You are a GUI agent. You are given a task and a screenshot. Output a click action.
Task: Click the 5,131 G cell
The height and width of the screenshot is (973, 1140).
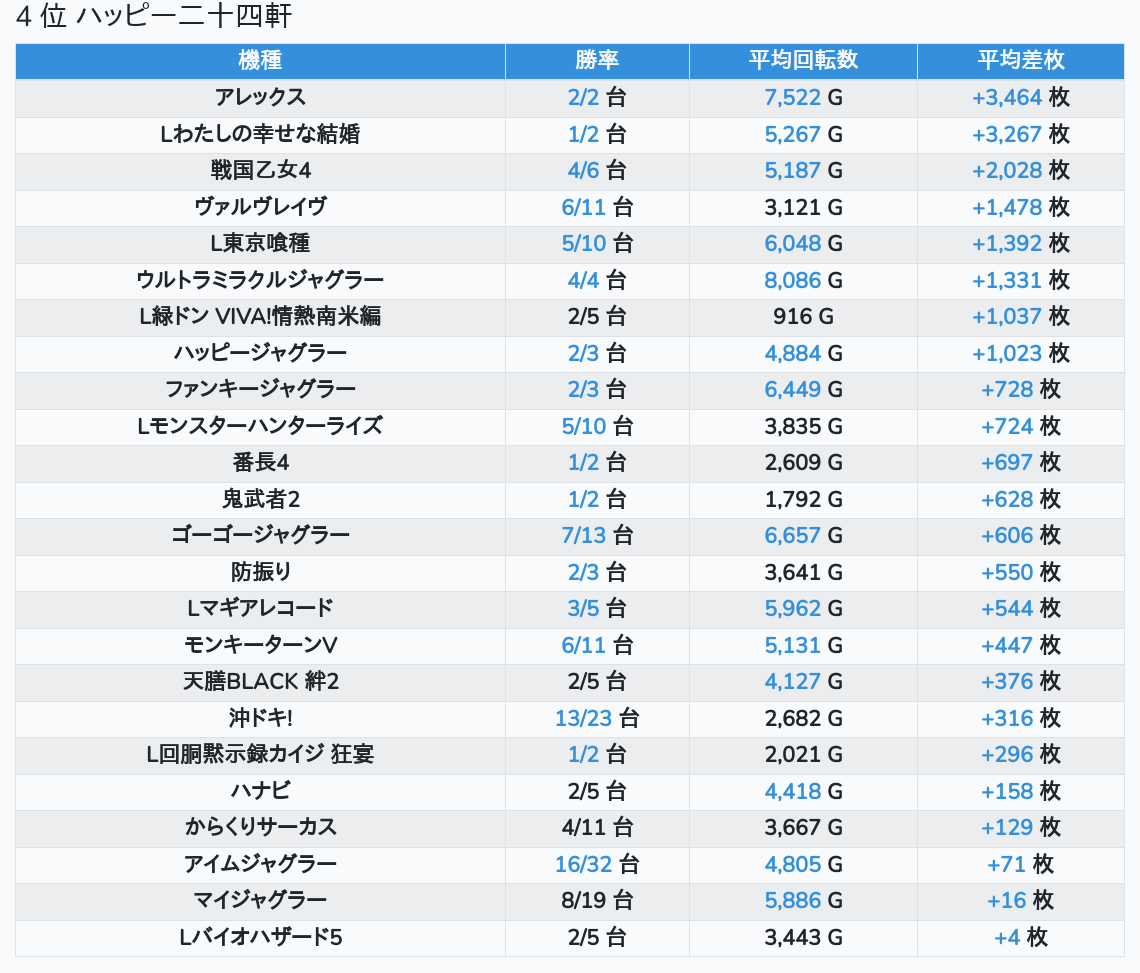point(803,645)
